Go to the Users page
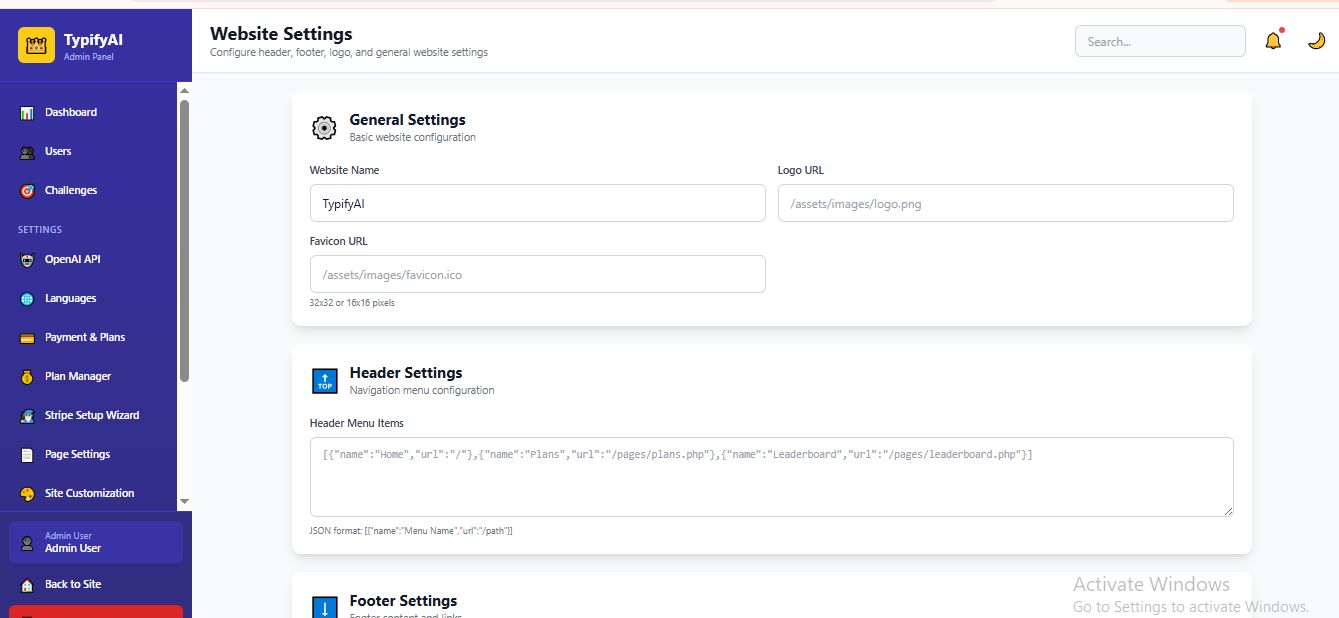 [58, 152]
